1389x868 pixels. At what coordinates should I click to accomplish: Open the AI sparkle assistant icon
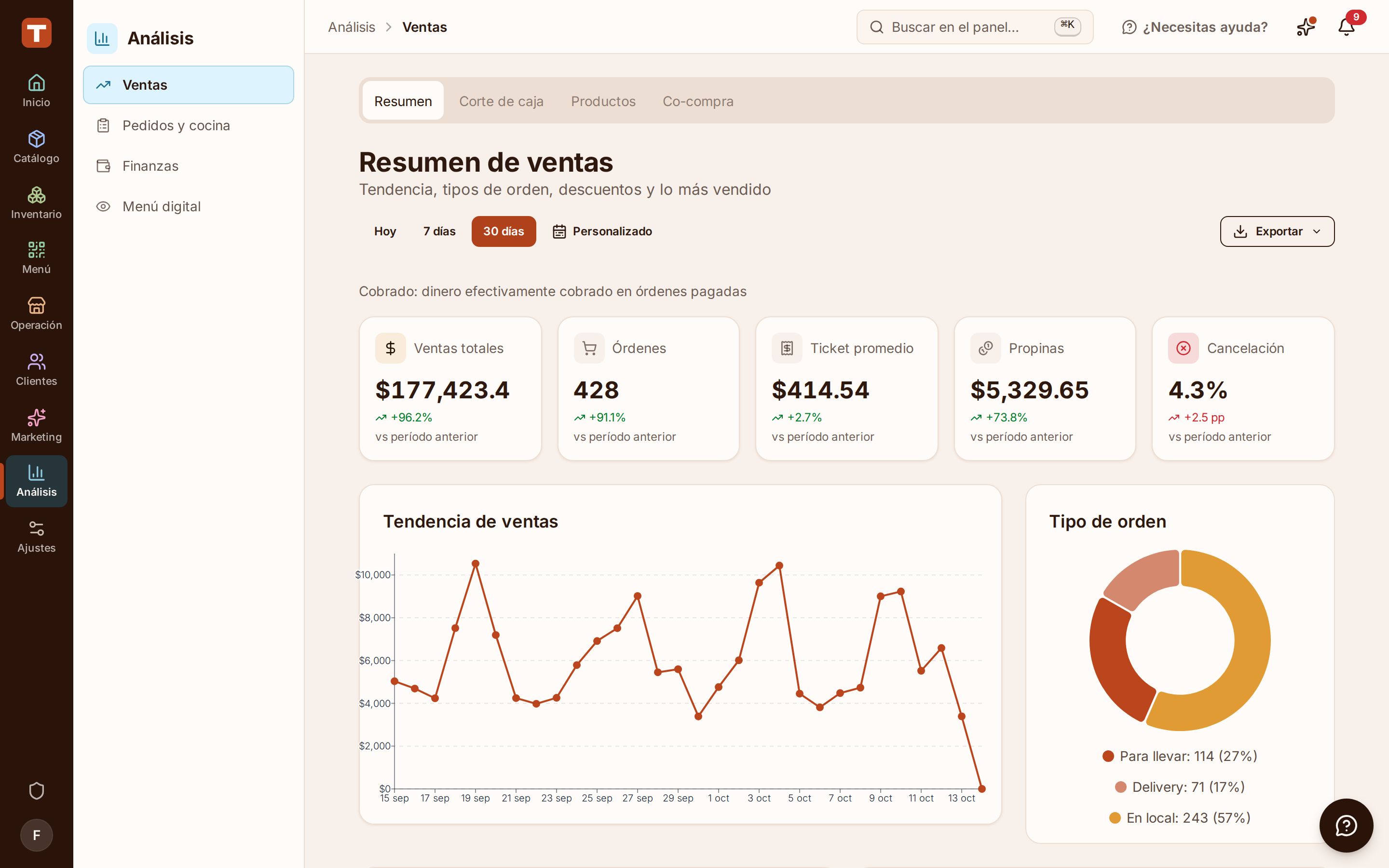tap(1305, 27)
